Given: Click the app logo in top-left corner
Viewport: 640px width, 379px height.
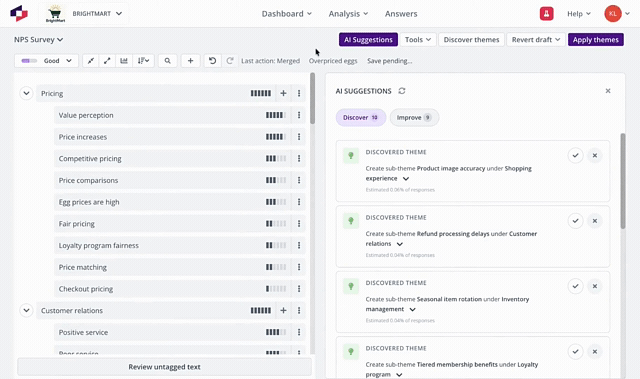Looking at the screenshot, I should pos(19,13).
